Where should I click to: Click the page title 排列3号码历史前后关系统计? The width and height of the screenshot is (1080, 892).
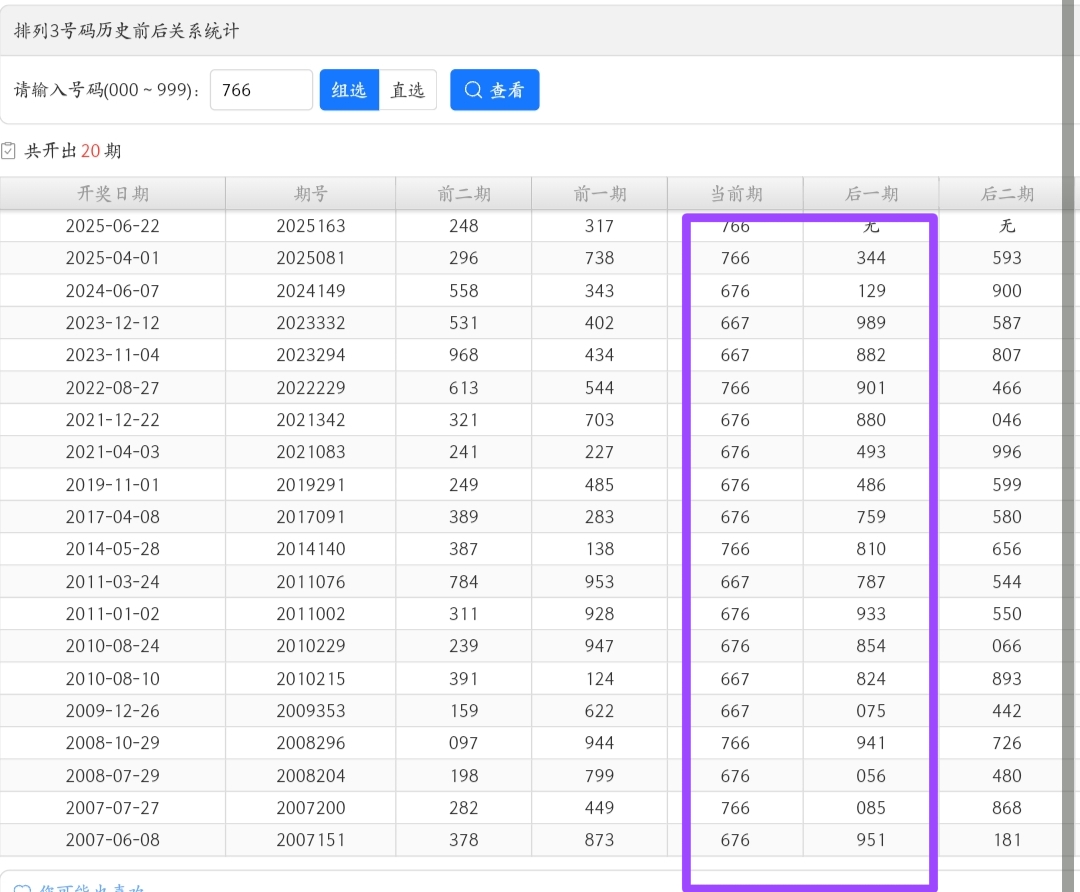[x=127, y=31]
